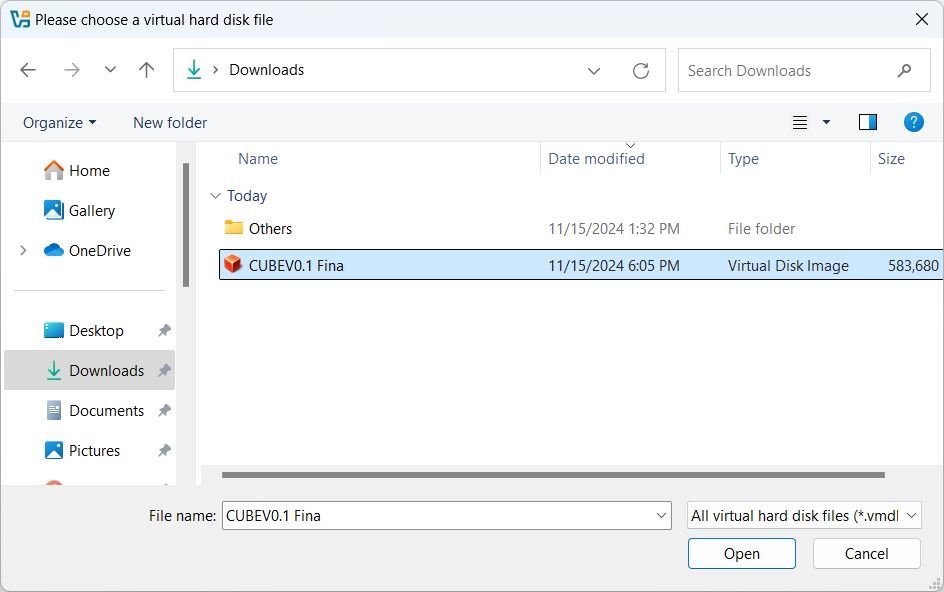Select the CUBEV0.1 Fina disk image
The image size is (944, 592).
click(296, 265)
